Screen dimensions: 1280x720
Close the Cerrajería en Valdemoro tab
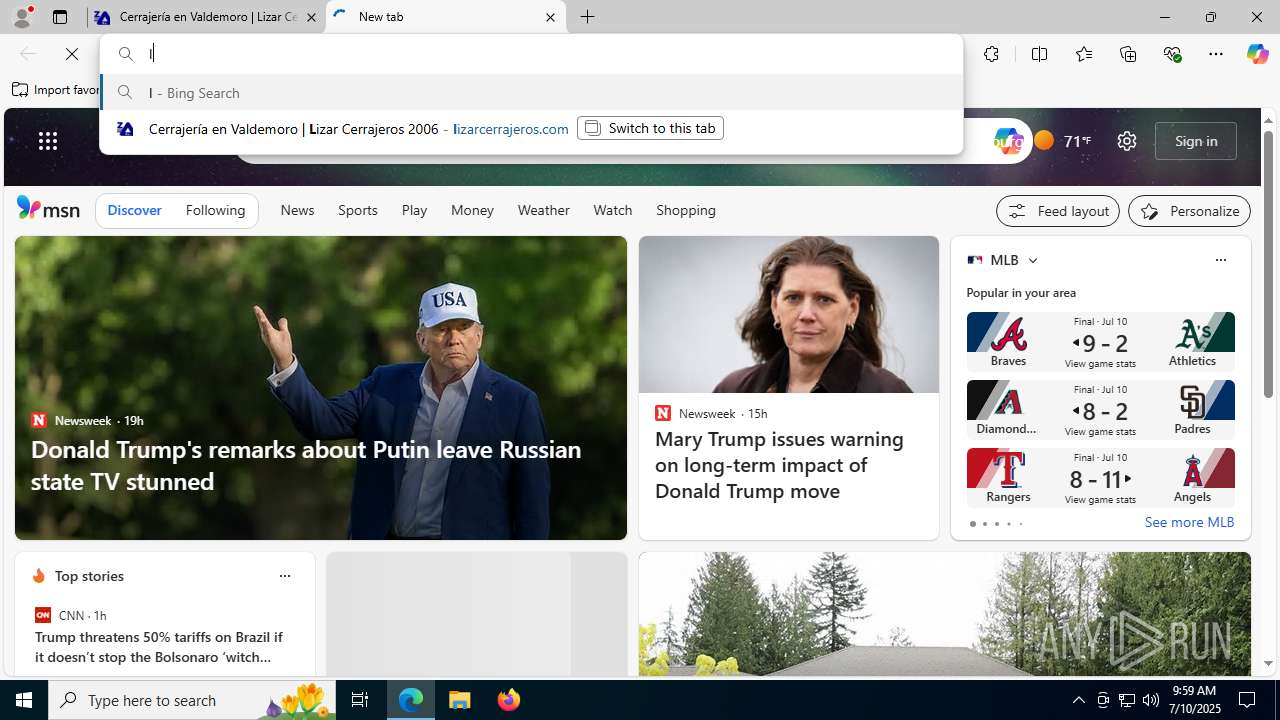point(311,17)
